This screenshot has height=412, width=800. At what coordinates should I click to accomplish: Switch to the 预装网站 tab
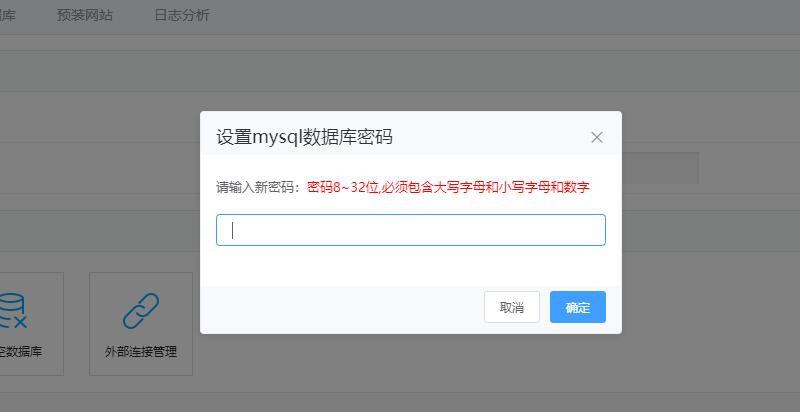coord(85,16)
